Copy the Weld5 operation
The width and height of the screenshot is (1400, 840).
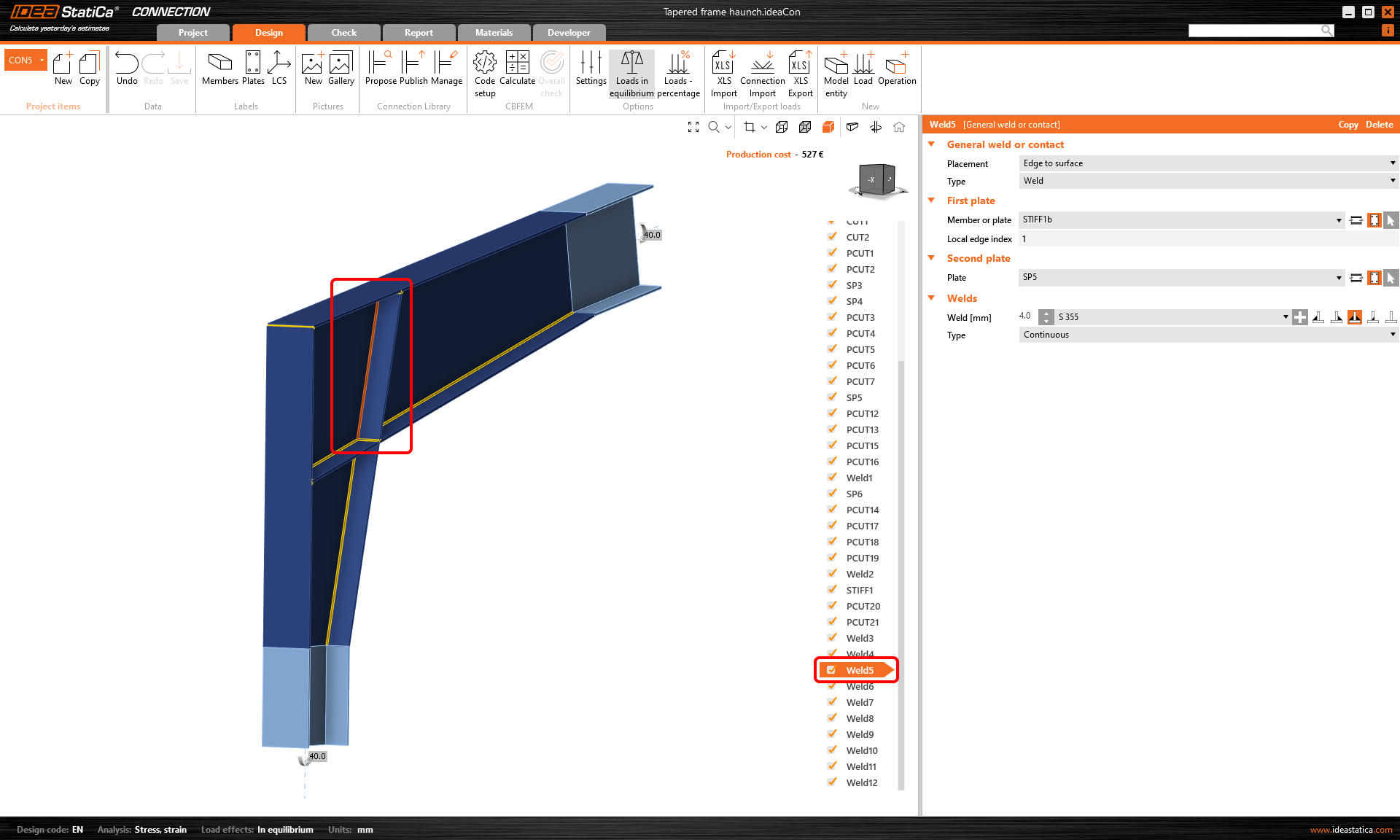tap(1347, 125)
